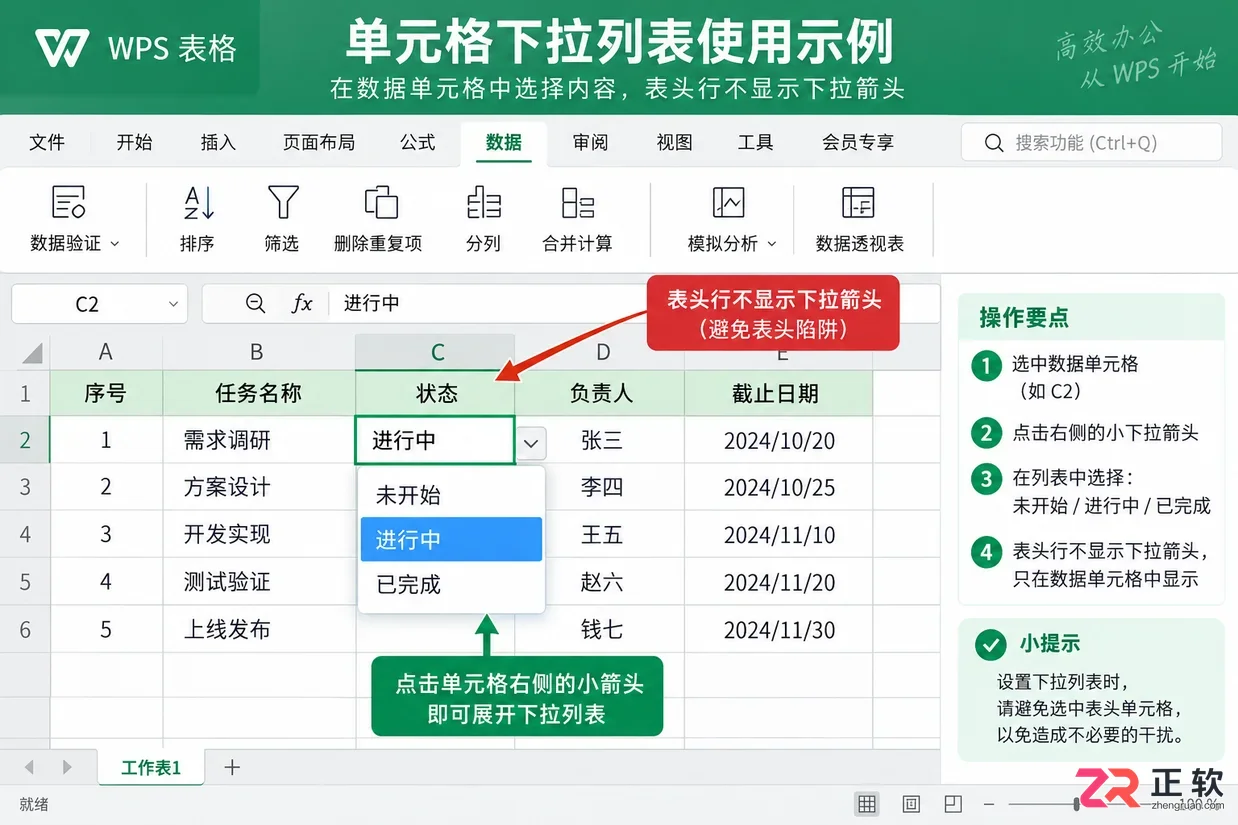This screenshot has height=825, width=1238.
Task: Click the magnifier icon in formula bar
Action: 256,303
